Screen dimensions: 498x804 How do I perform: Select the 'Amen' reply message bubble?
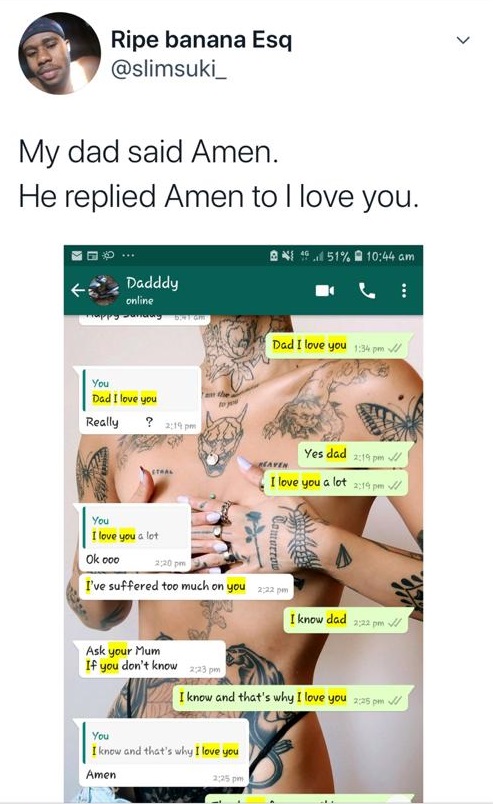[x=163, y=753]
